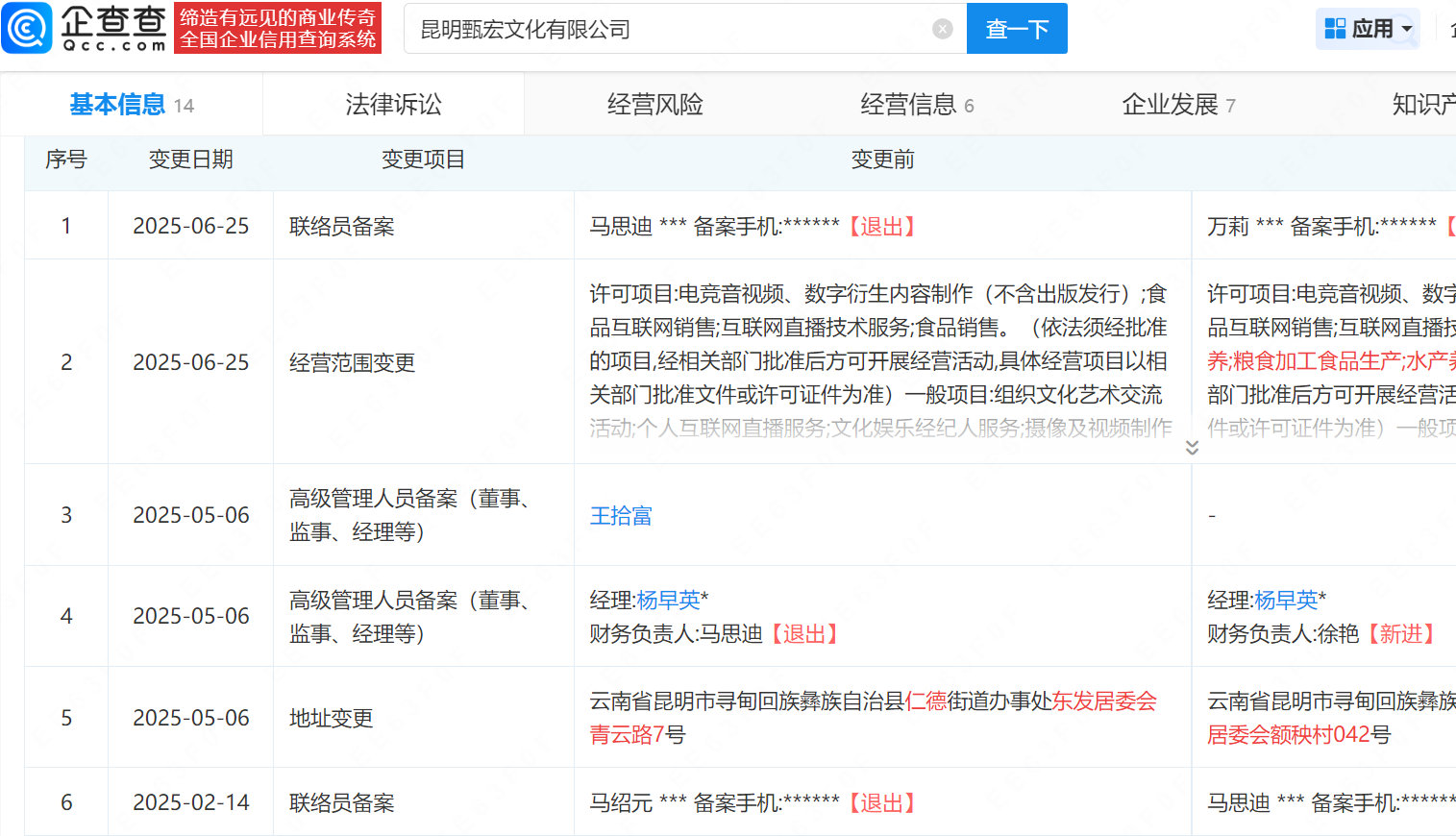Click the row 2 business scope text
1456x836 pixels.
[880, 361]
